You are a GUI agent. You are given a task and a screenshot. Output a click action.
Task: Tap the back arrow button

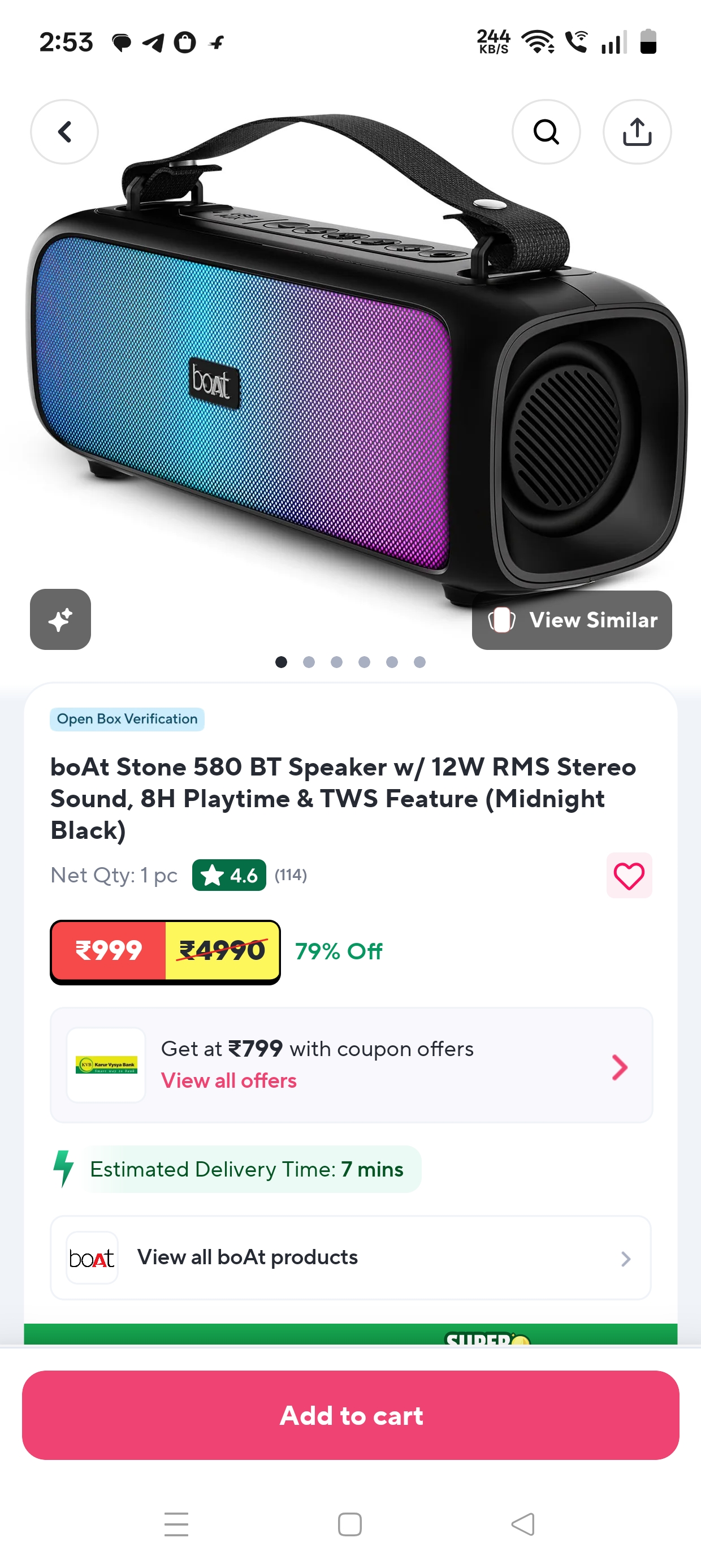pyautogui.click(x=64, y=132)
